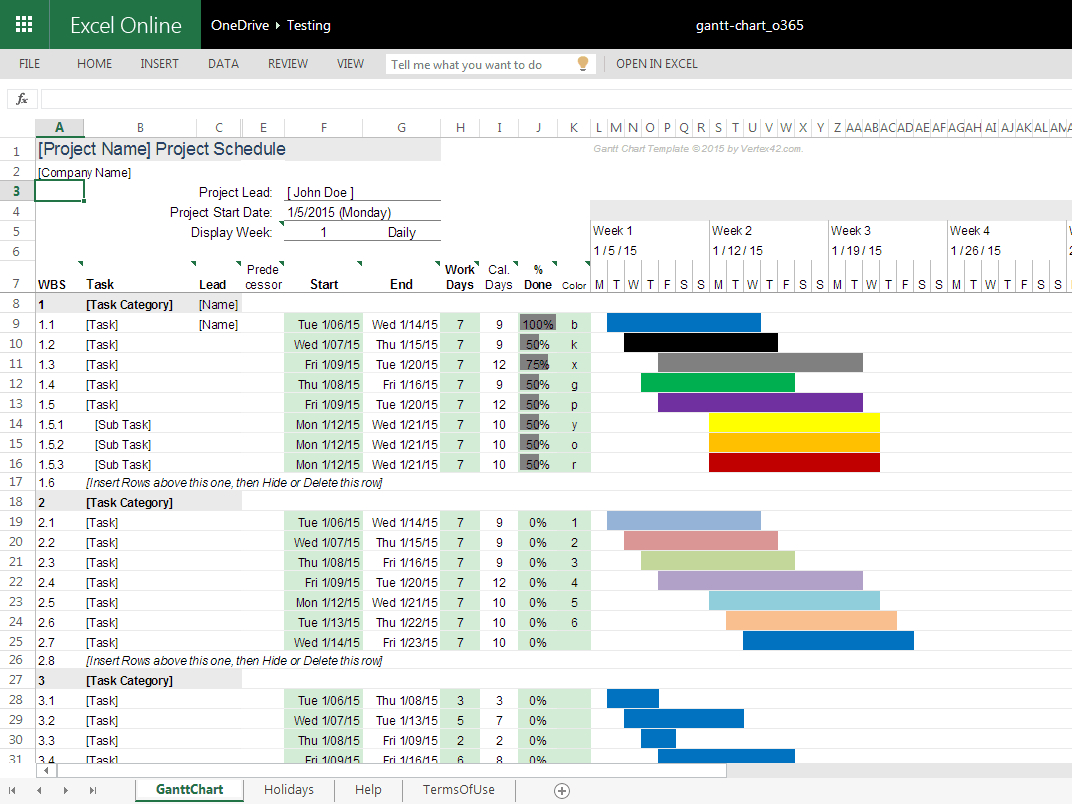Switch to the Holidays sheet tab

pyautogui.click(x=288, y=790)
